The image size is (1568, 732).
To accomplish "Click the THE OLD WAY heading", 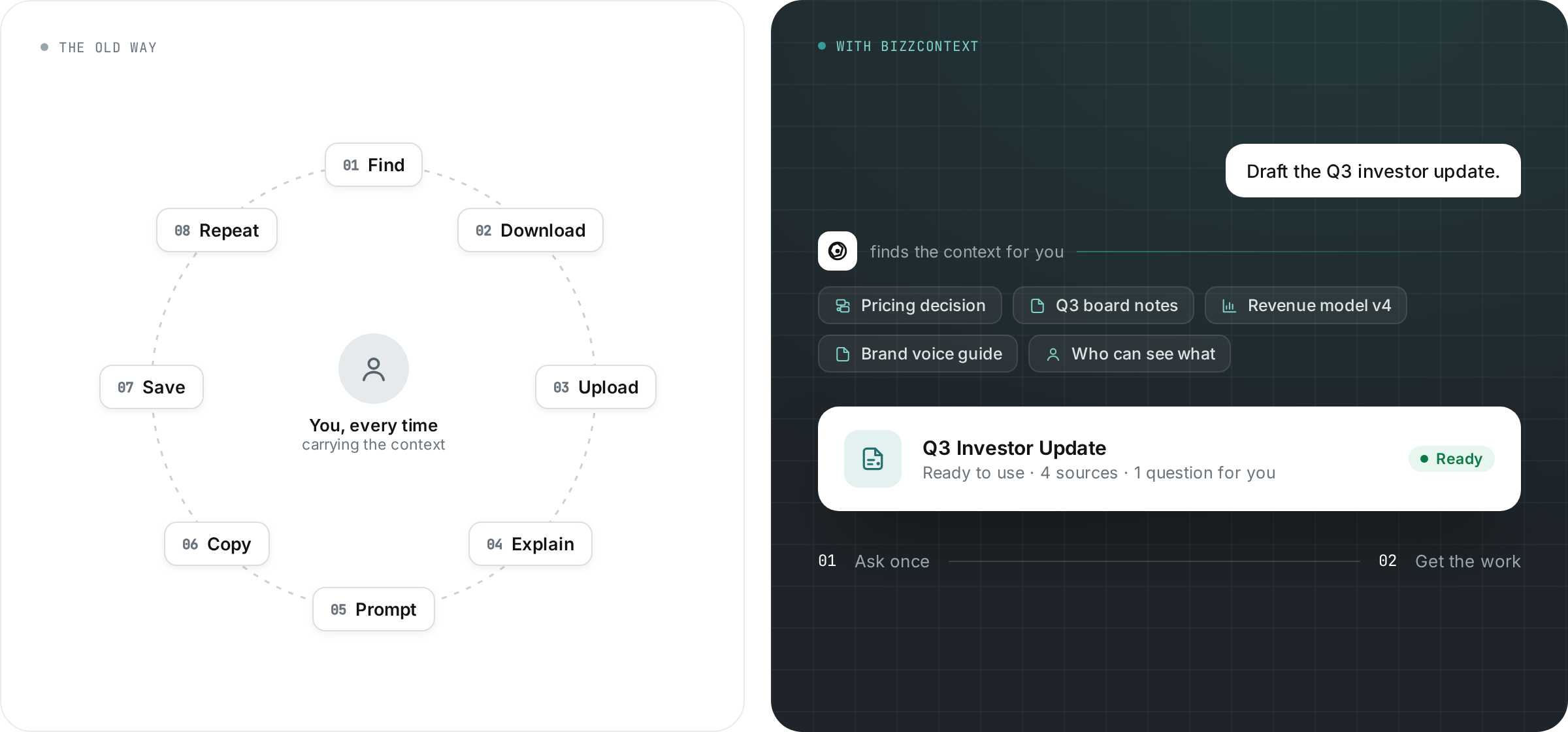I will (x=108, y=47).
